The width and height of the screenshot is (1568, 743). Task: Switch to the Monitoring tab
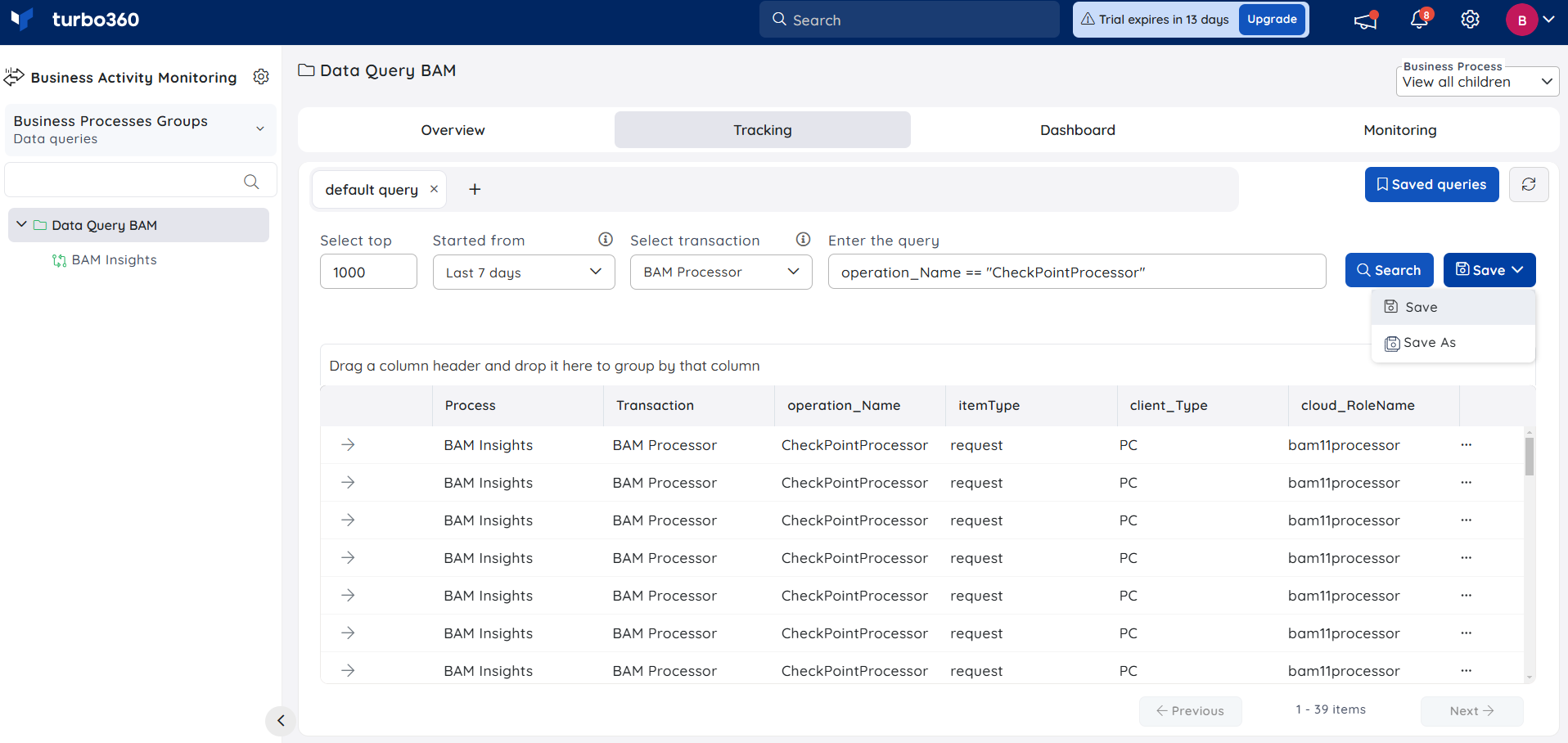1399,130
